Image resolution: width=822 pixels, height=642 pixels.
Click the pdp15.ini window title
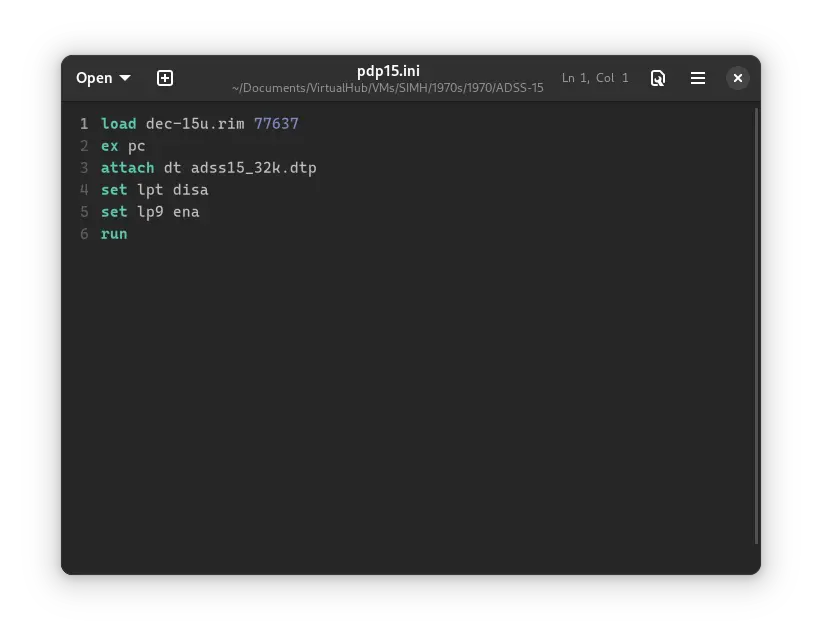pos(388,71)
